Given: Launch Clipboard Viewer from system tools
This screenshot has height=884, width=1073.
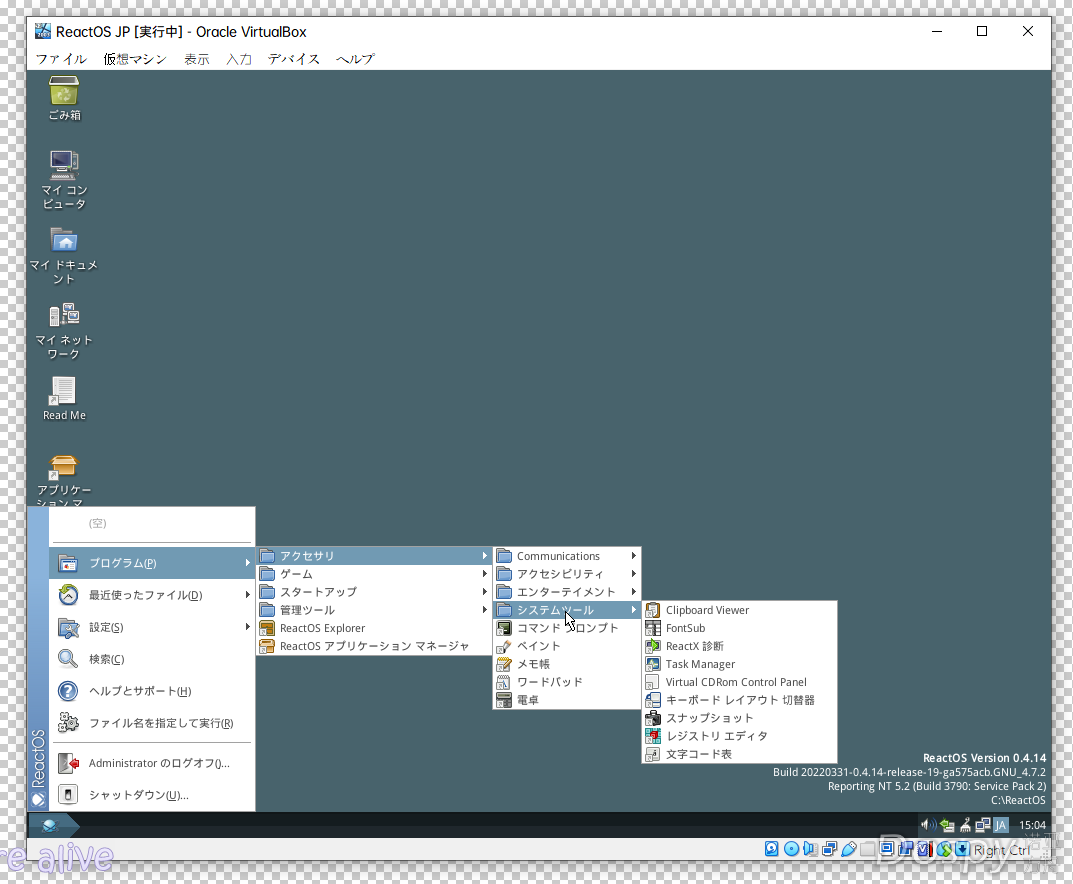Looking at the screenshot, I should [739, 610].
